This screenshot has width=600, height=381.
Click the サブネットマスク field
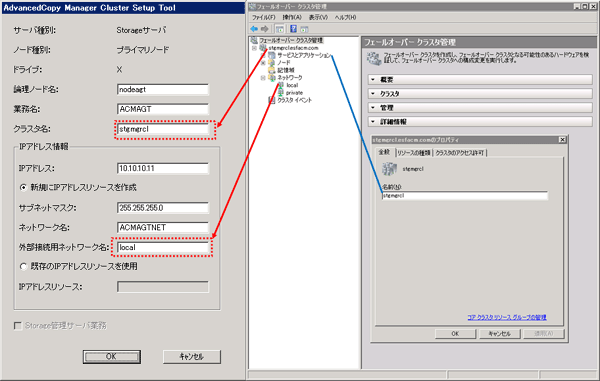click(x=163, y=208)
